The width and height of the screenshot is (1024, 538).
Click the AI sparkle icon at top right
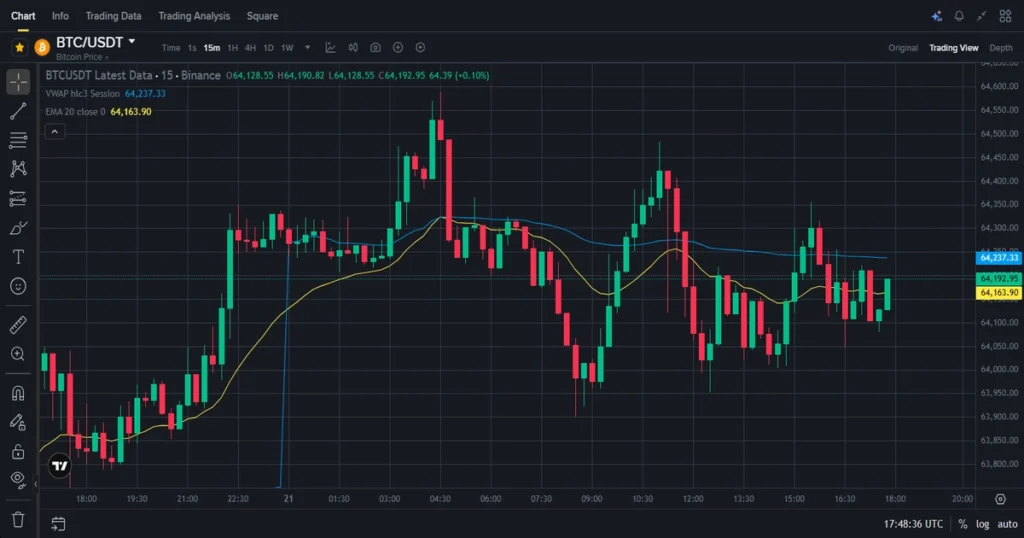pos(936,16)
